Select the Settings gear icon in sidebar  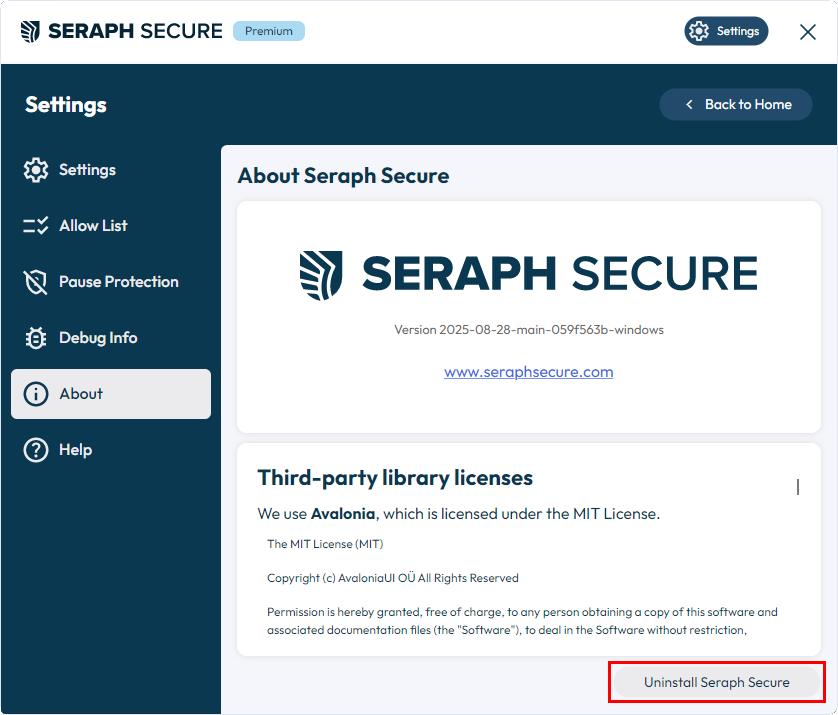[x=36, y=170]
